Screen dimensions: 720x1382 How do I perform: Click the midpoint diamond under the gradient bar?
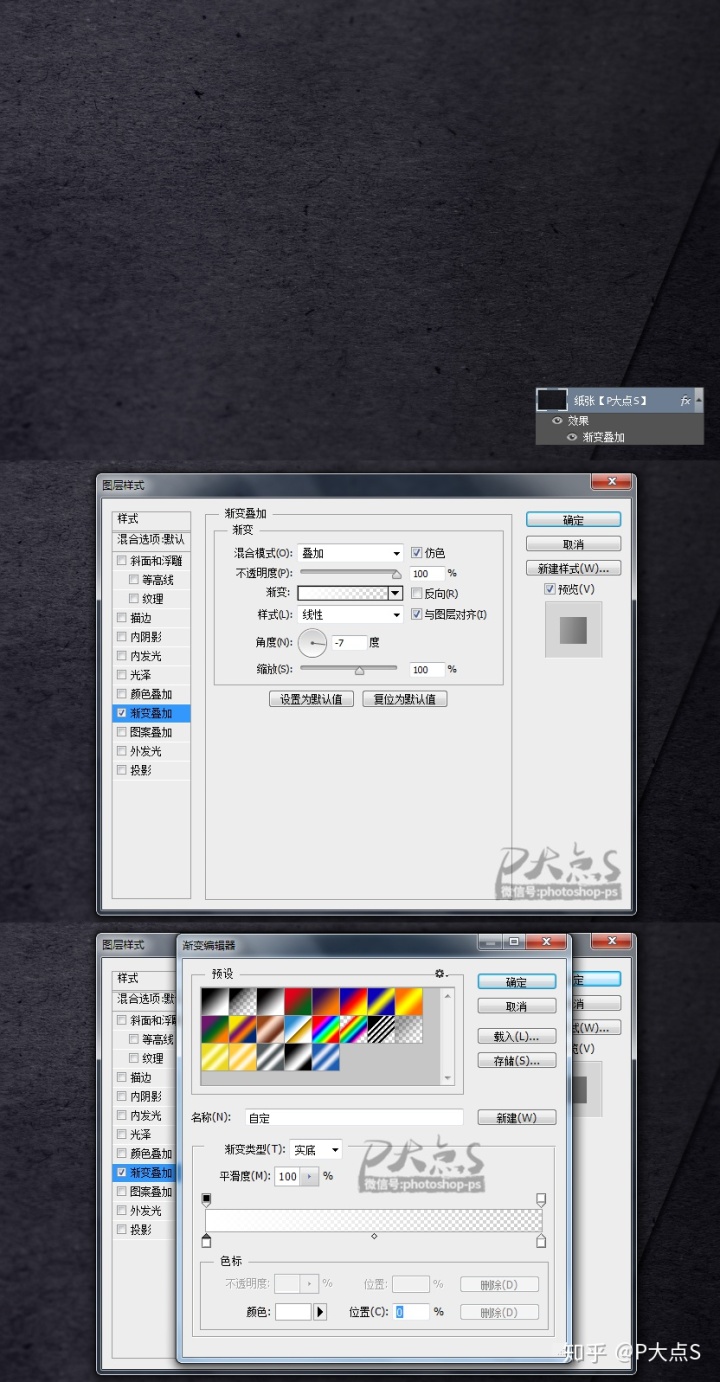(x=374, y=1237)
